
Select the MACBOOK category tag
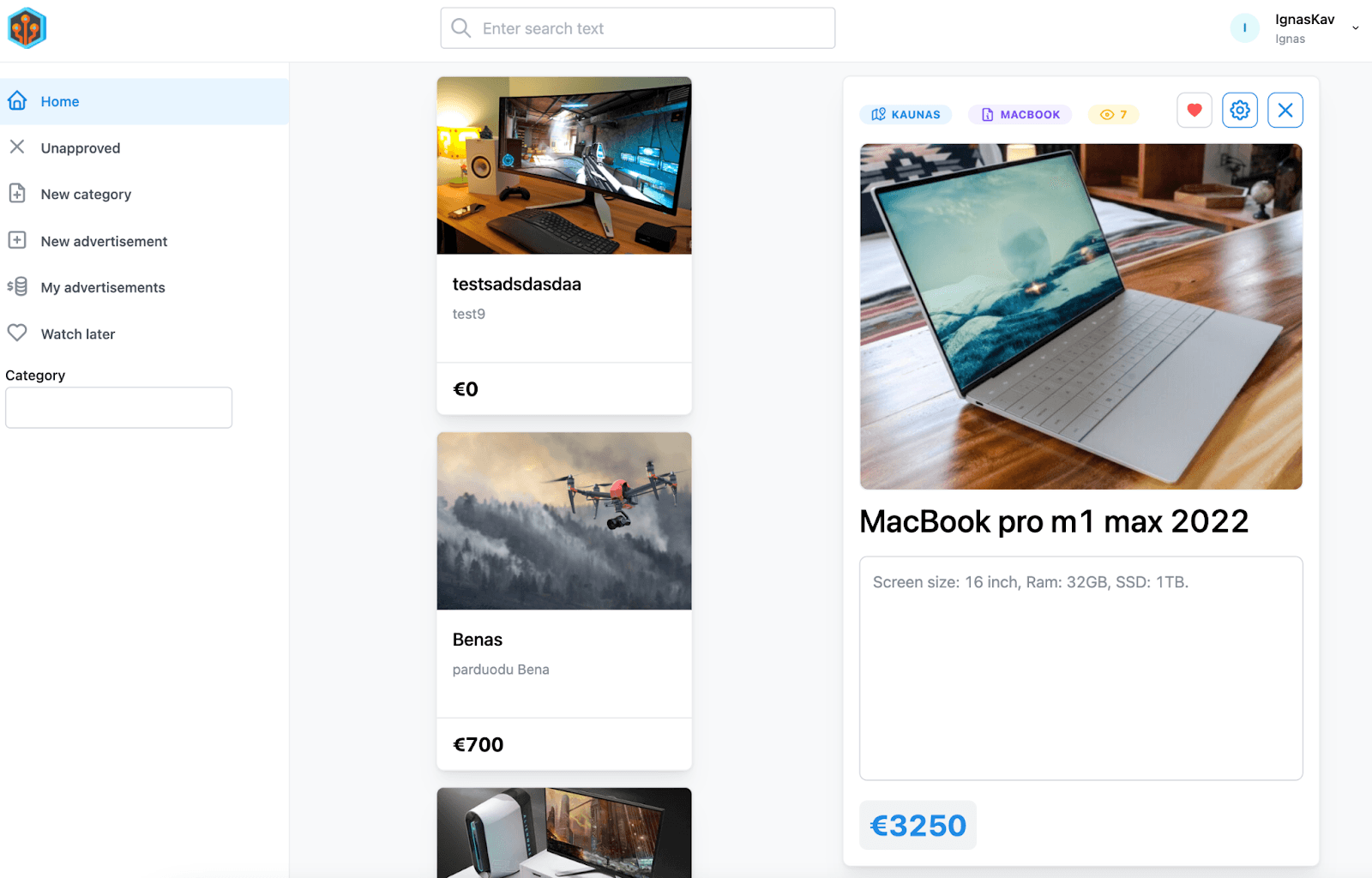pyautogui.click(x=1020, y=114)
